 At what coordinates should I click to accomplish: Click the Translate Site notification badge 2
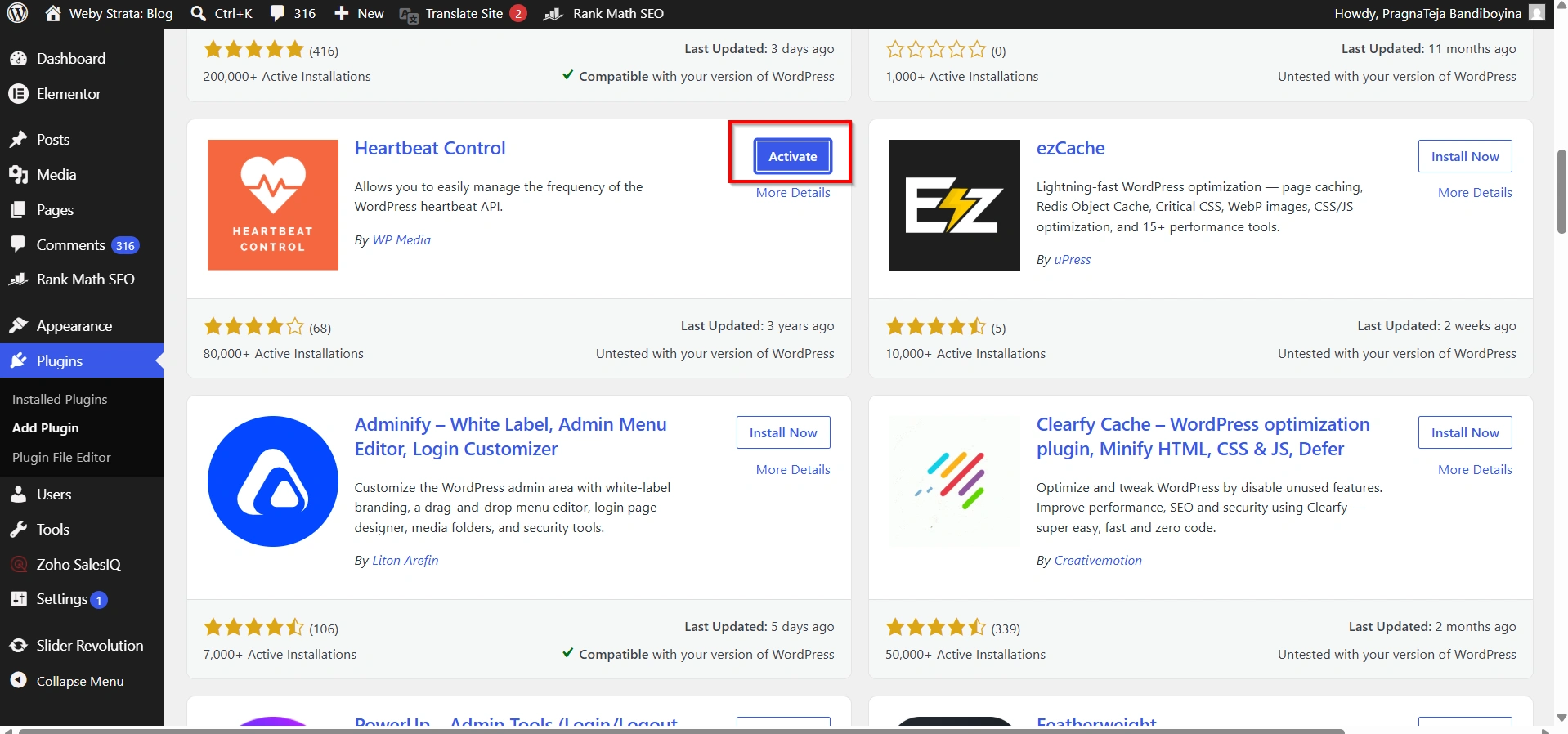pyautogui.click(x=518, y=13)
